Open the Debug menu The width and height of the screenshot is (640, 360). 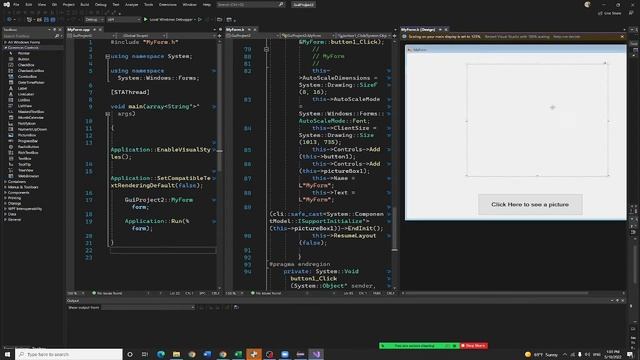[100, 4]
